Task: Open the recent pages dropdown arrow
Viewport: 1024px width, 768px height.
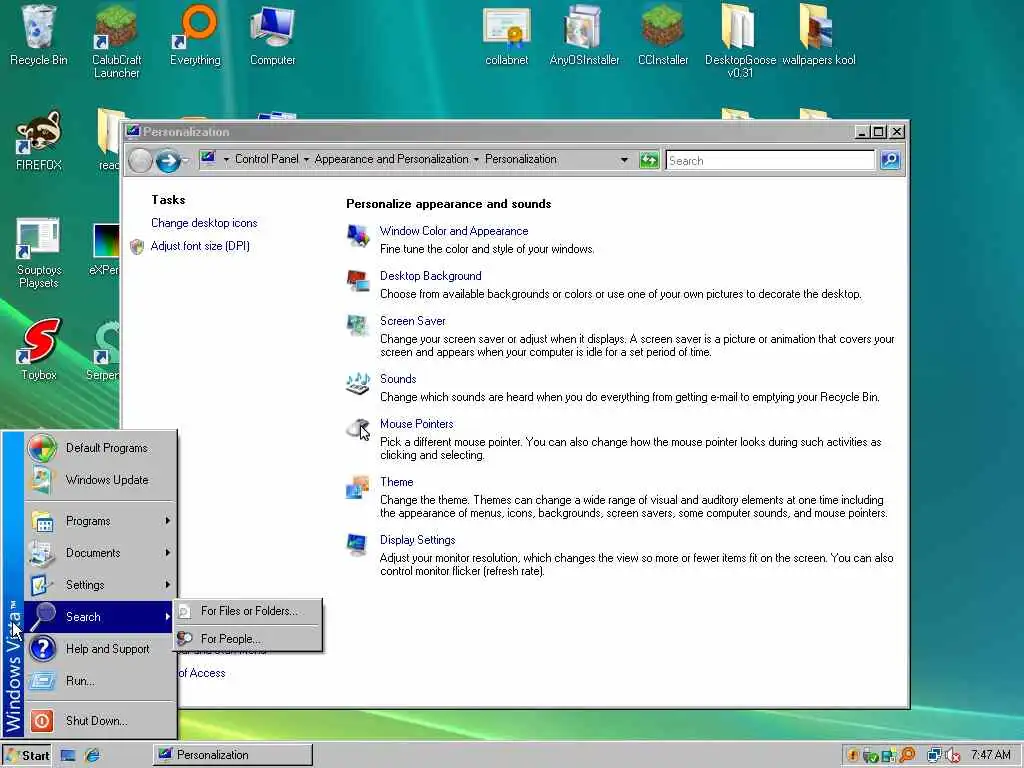Action: [x=186, y=161]
